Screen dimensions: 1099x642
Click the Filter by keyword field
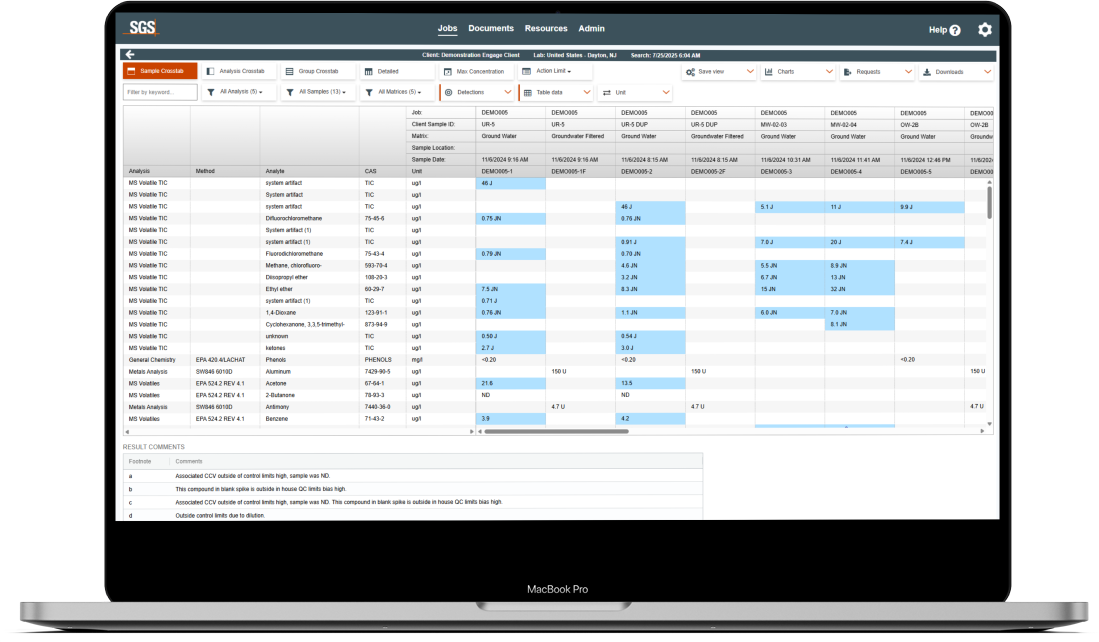point(160,92)
